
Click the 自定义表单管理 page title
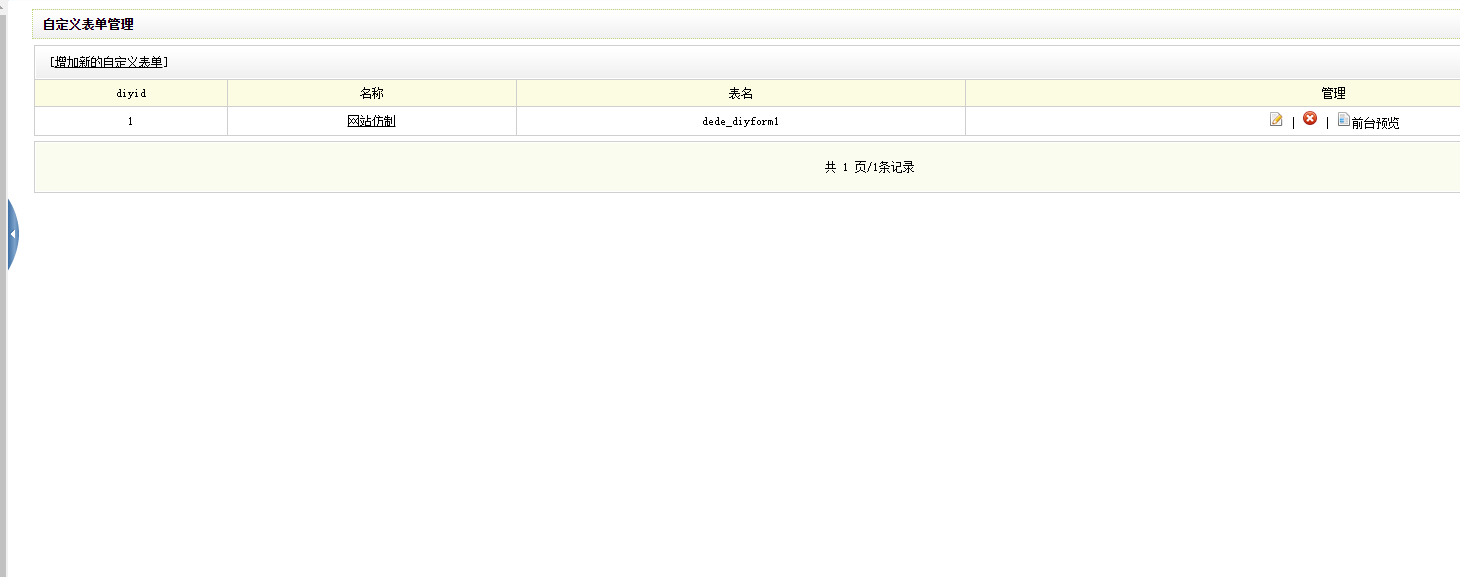point(88,24)
